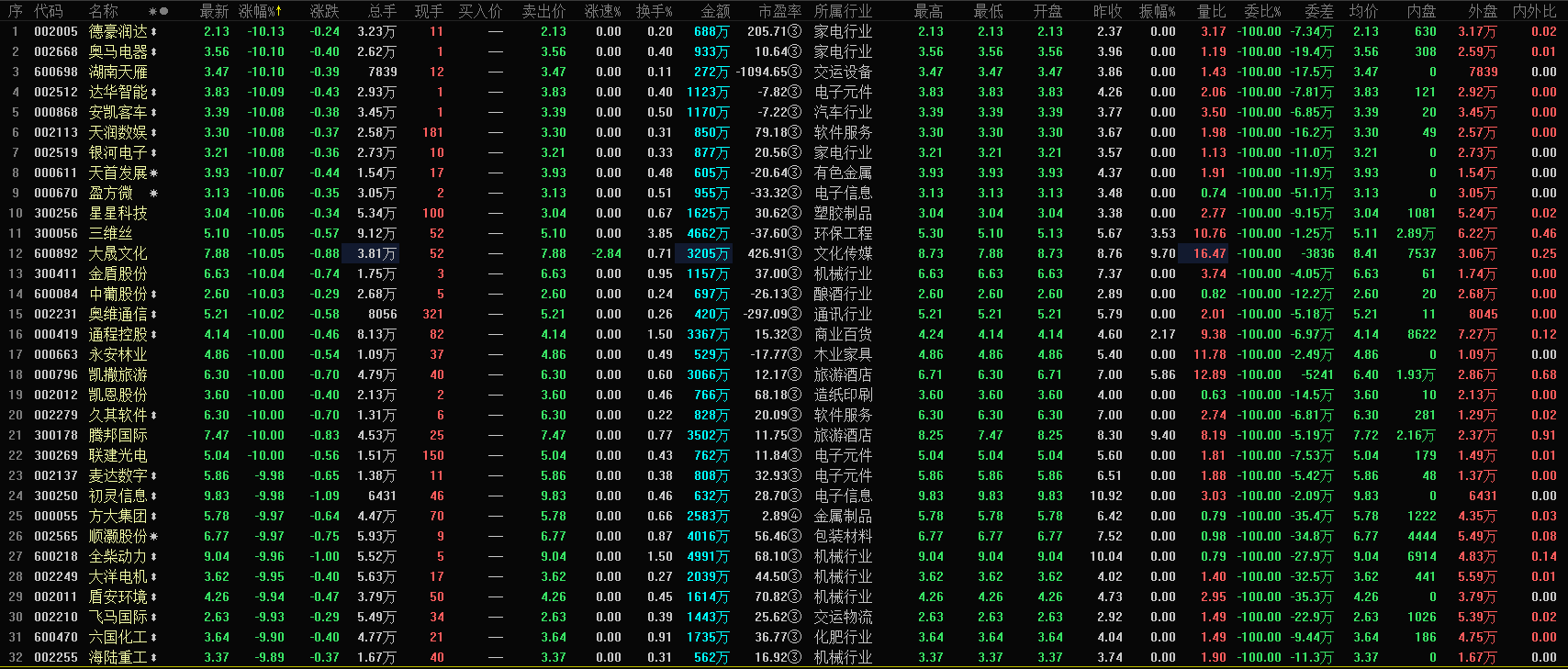Click the 名称 column header
This screenshot has width=1568, height=669.
[104, 11]
